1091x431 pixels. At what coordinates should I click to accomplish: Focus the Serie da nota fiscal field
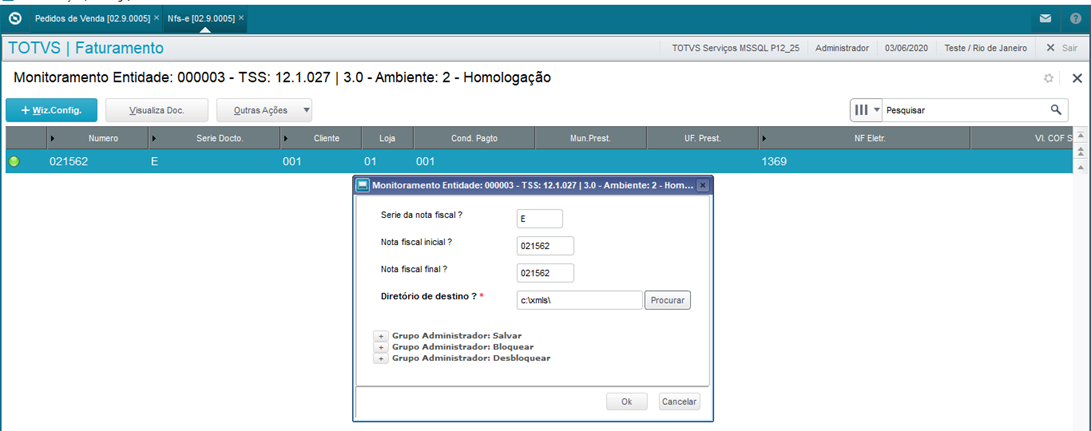[x=539, y=219]
